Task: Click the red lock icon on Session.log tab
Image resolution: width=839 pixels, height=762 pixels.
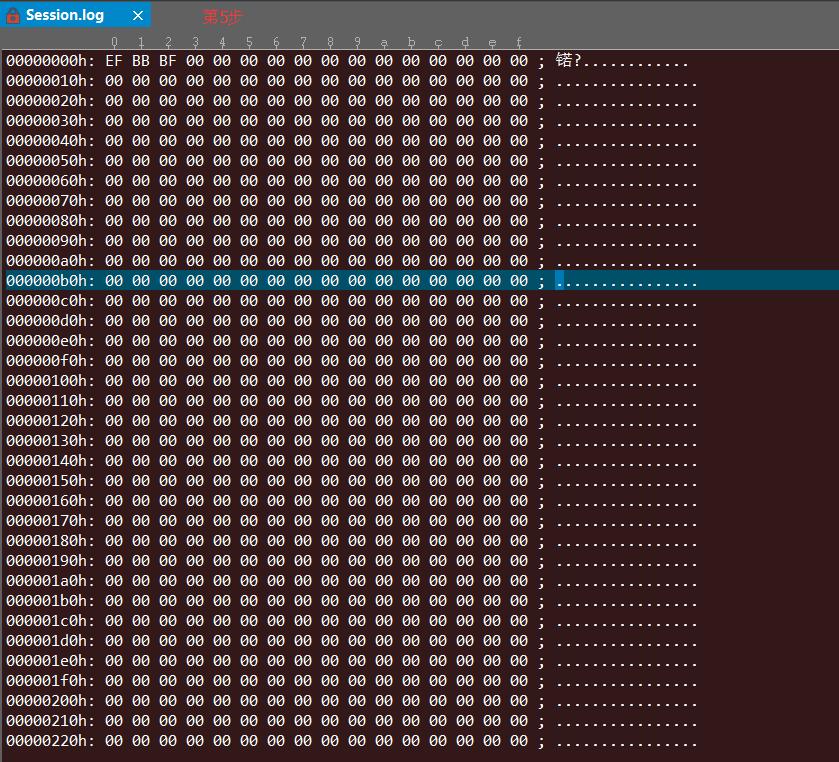Action: coord(13,16)
